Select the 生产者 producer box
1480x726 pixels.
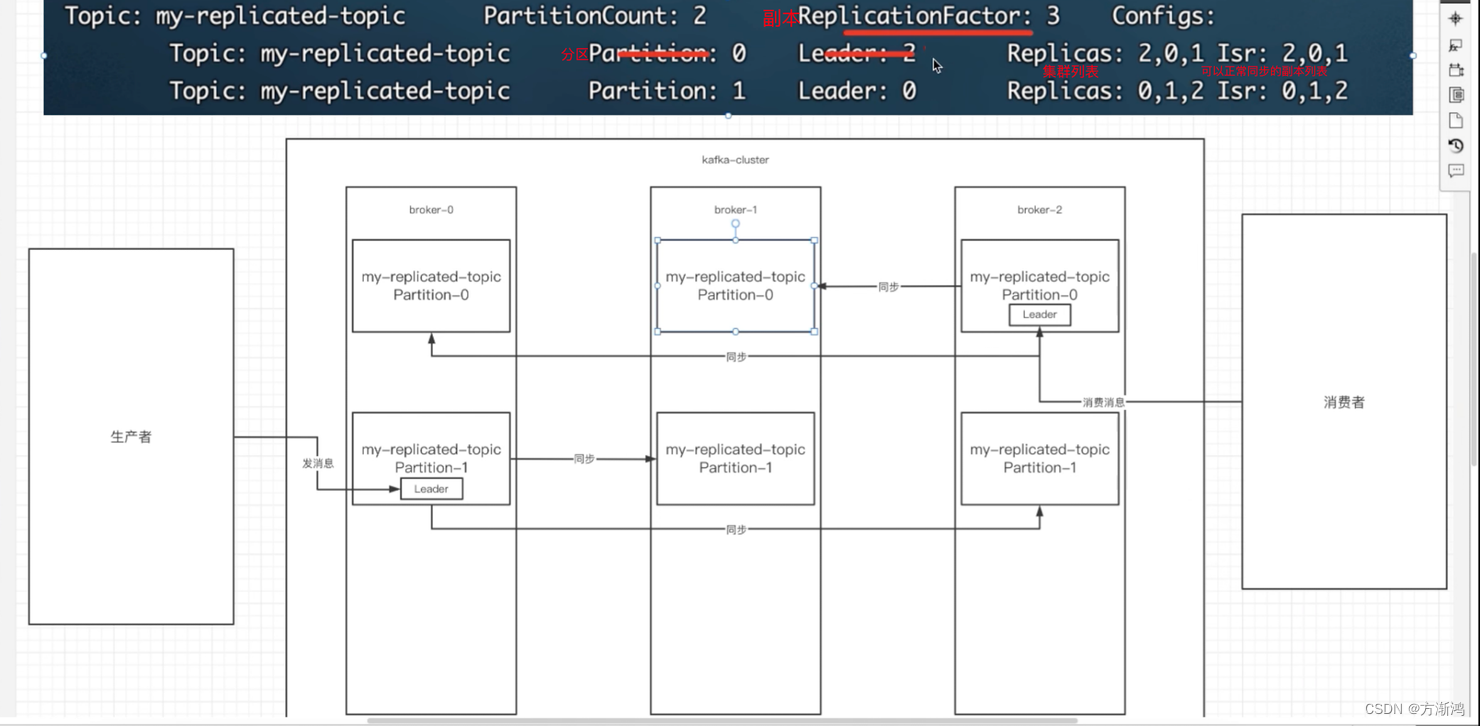pyautogui.click(x=131, y=437)
